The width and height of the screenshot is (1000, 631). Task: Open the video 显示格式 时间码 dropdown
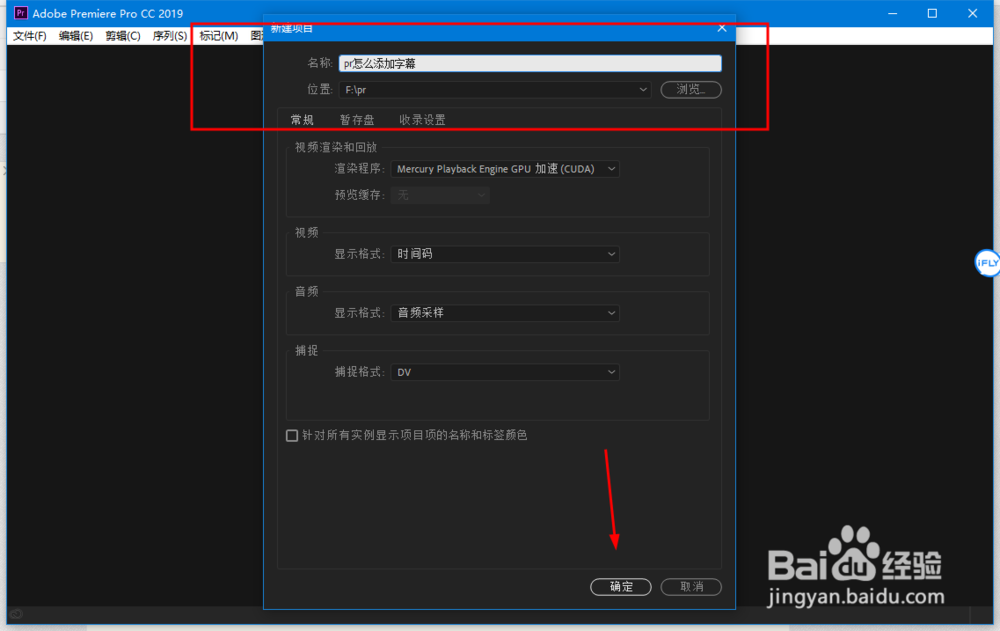coord(504,254)
